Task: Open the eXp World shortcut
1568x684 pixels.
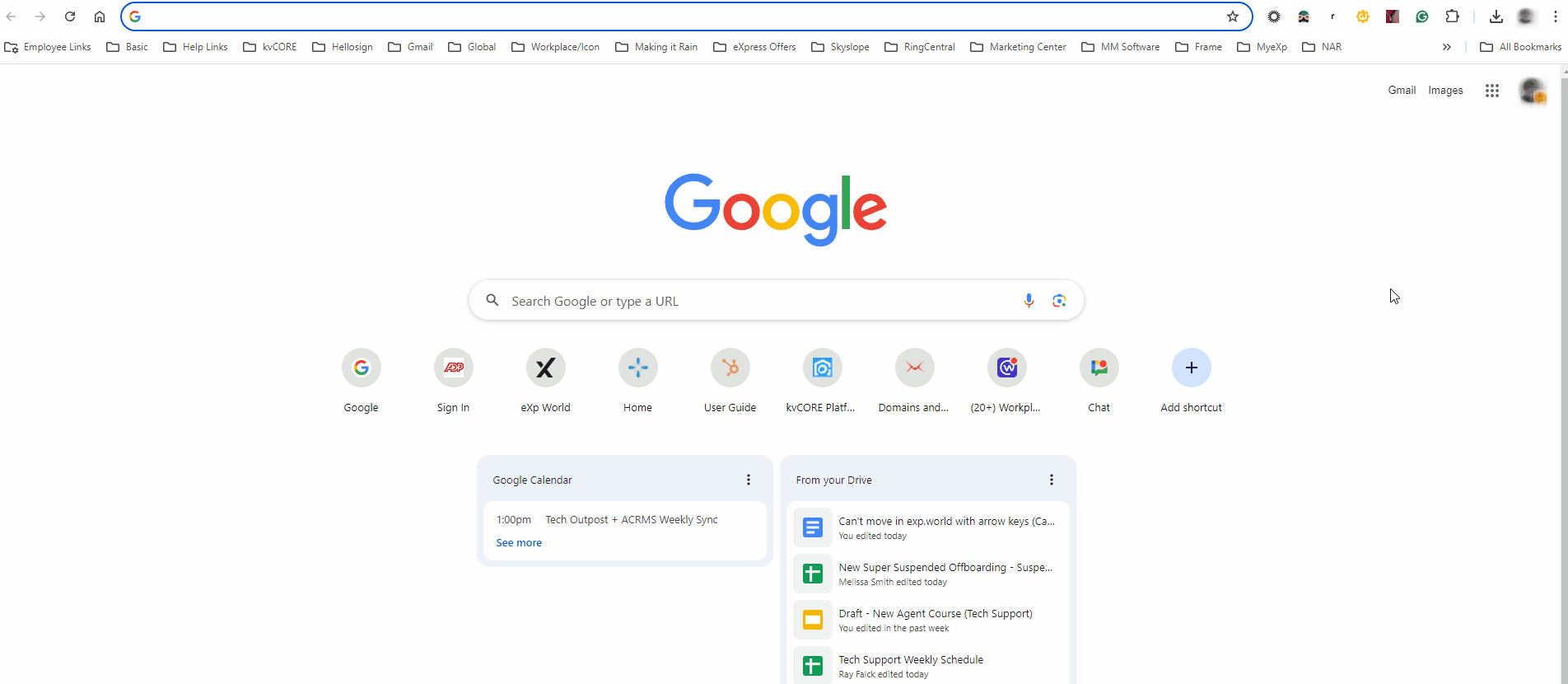Action: click(x=546, y=382)
